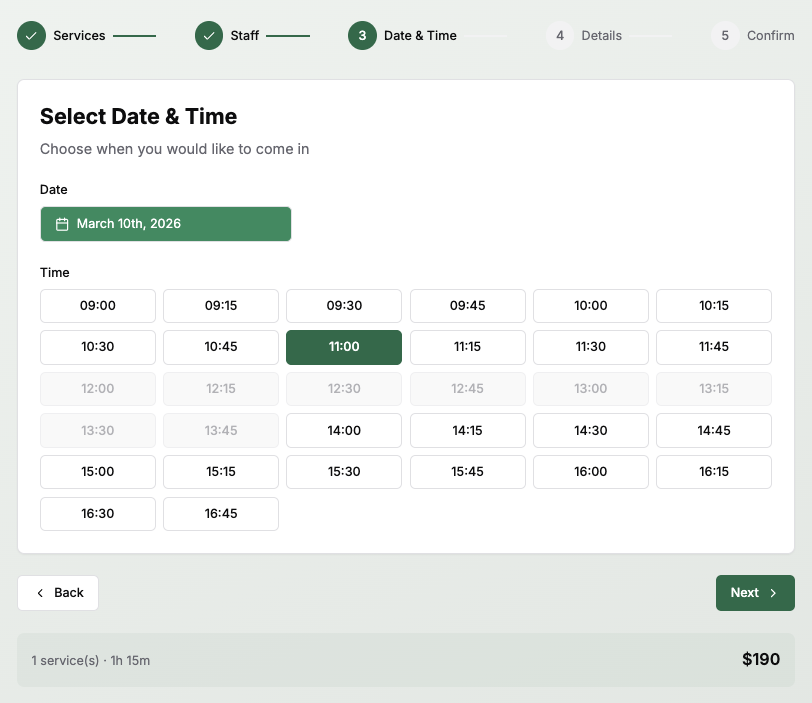Viewport: 812px width, 703px height.
Task: Select the 10:15 time slot
Action: [x=714, y=306]
